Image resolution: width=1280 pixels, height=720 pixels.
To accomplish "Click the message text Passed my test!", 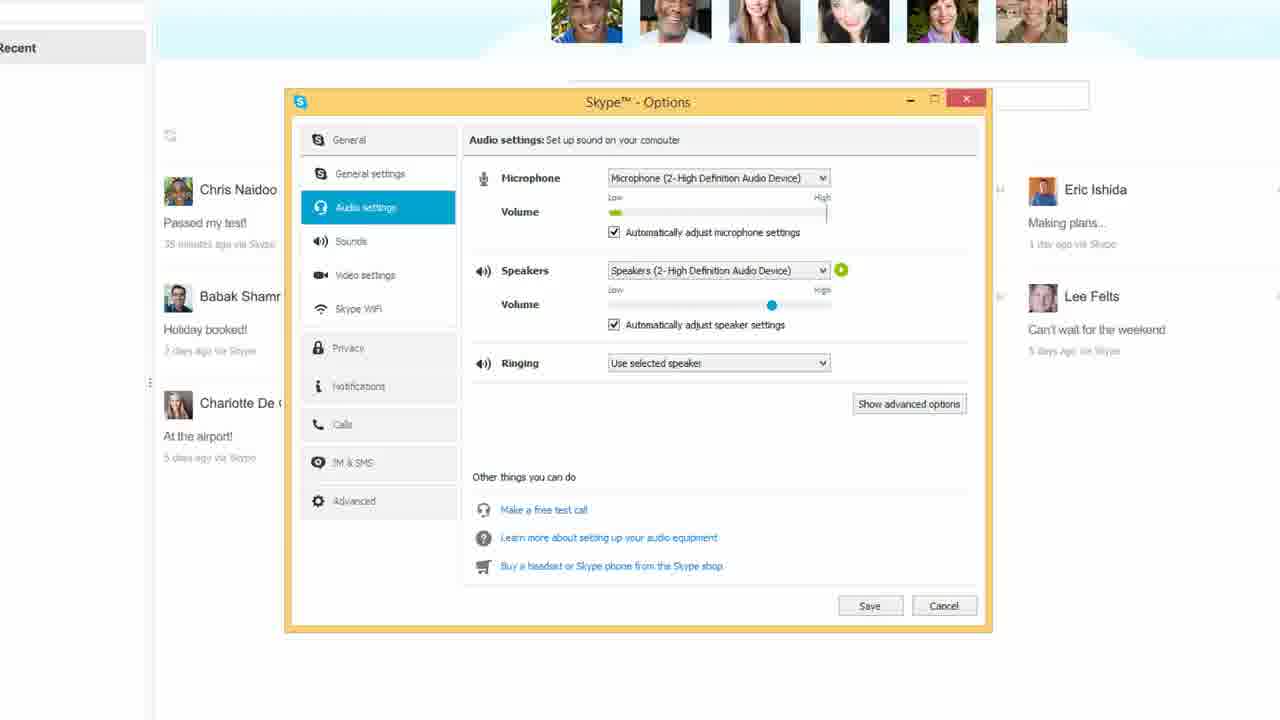I will 205,223.
